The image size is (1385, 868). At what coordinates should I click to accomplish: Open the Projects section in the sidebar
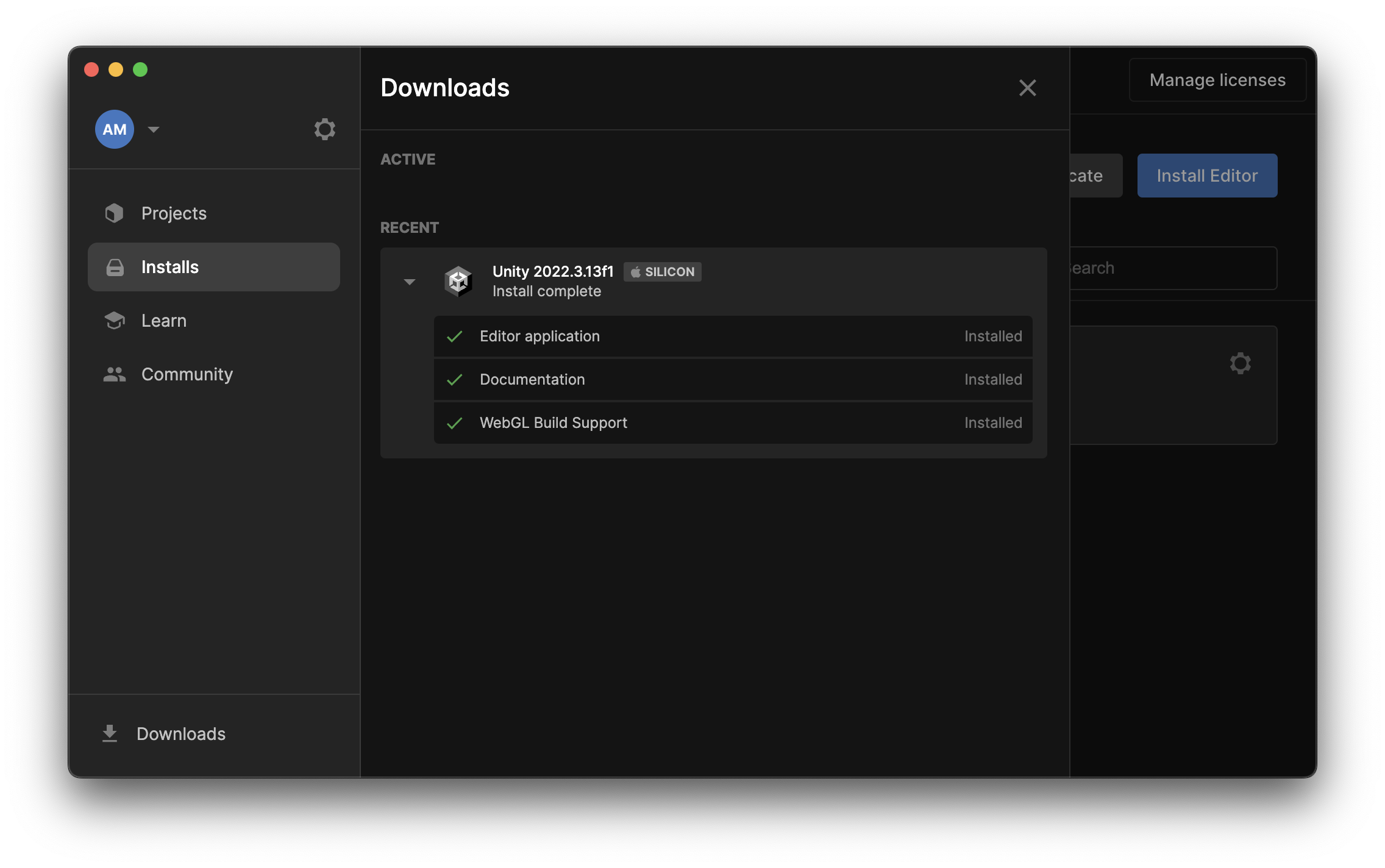click(x=173, y=213)
